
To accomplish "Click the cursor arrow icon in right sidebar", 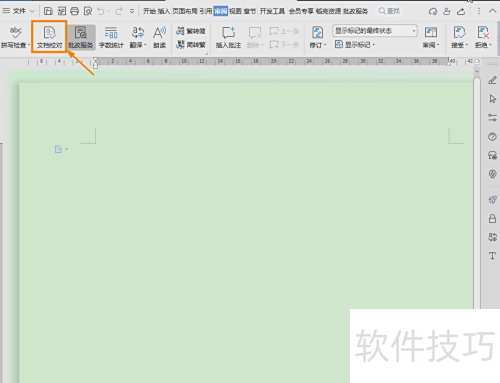I will [x=492, y=99].
